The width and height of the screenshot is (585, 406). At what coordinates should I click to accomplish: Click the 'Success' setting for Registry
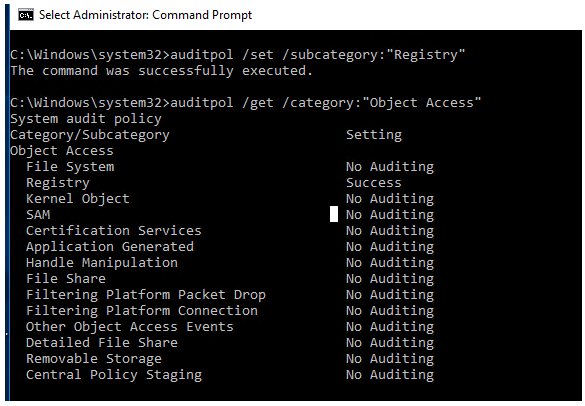[x=373, y=183]
